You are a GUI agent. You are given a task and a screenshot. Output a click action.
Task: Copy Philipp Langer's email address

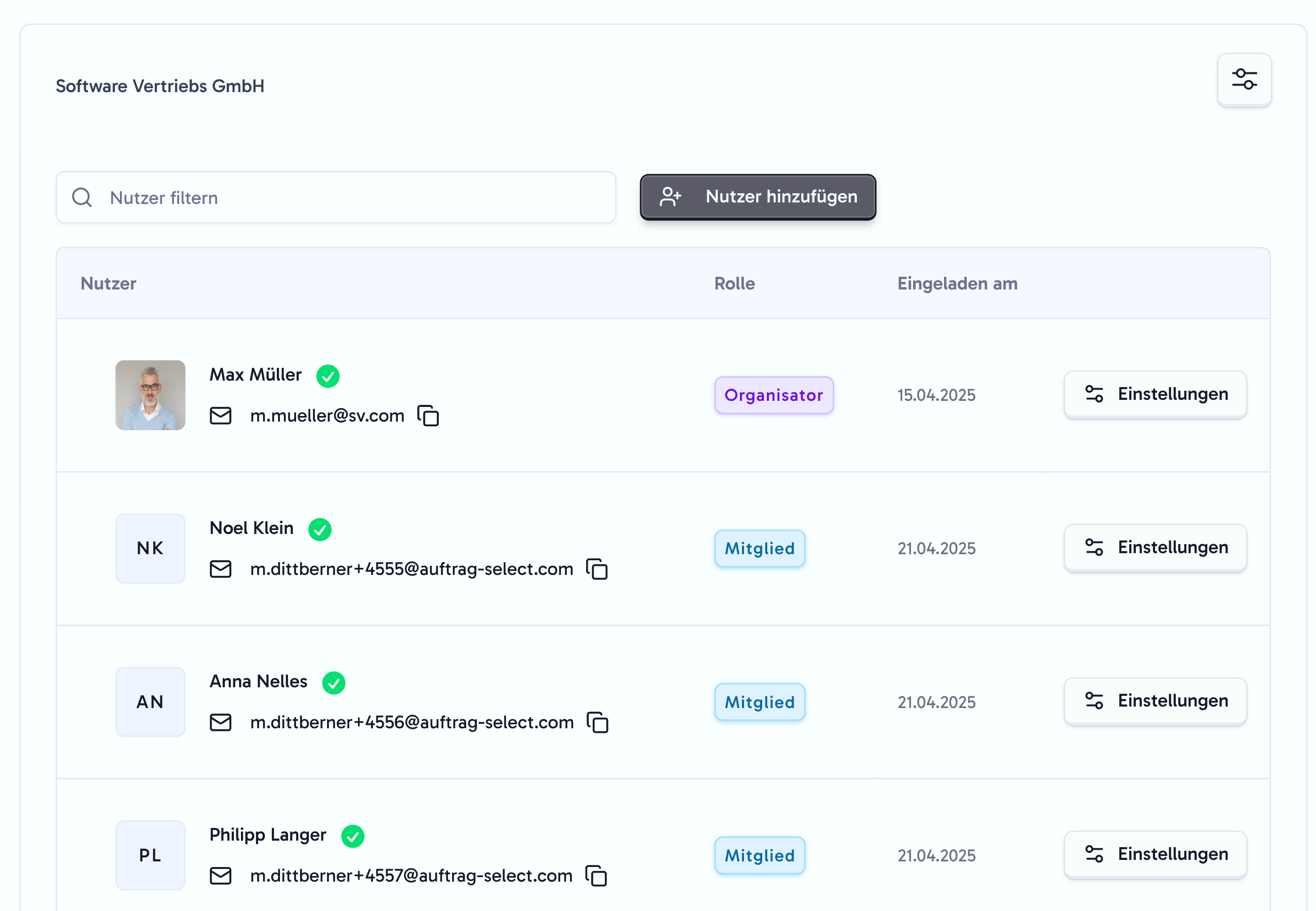coord(596,875)
